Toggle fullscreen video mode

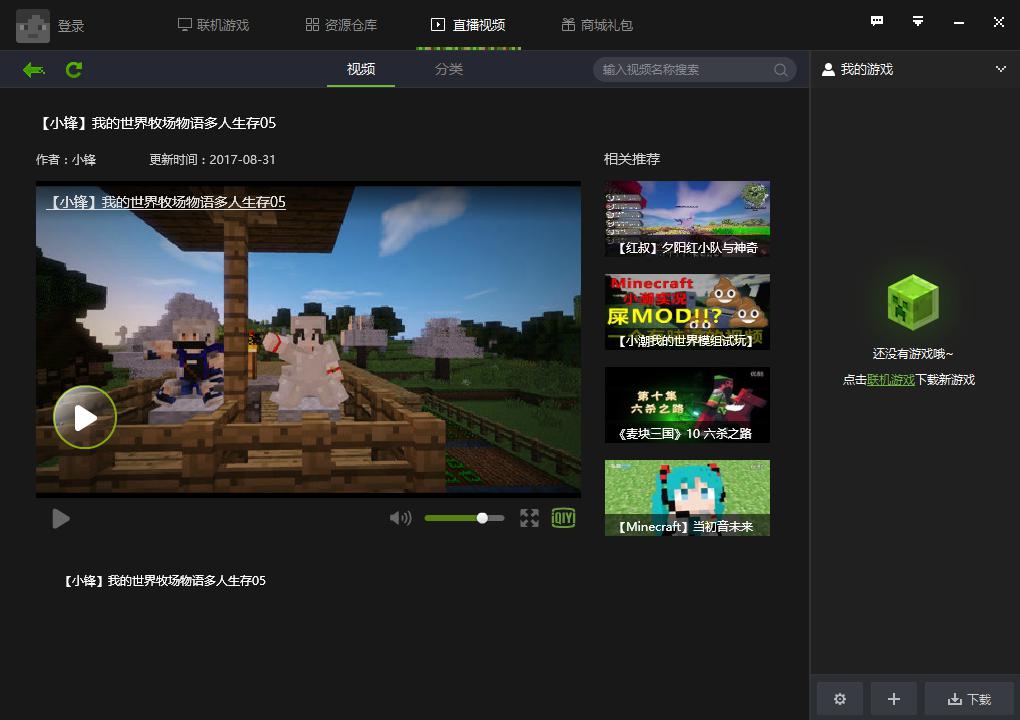(530, 518)
